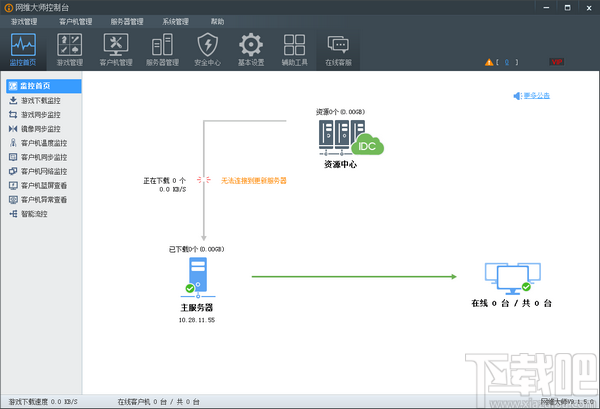
Task: Click the 在线 0 台 / 共 0 台 label
Action: coord(512,303)
